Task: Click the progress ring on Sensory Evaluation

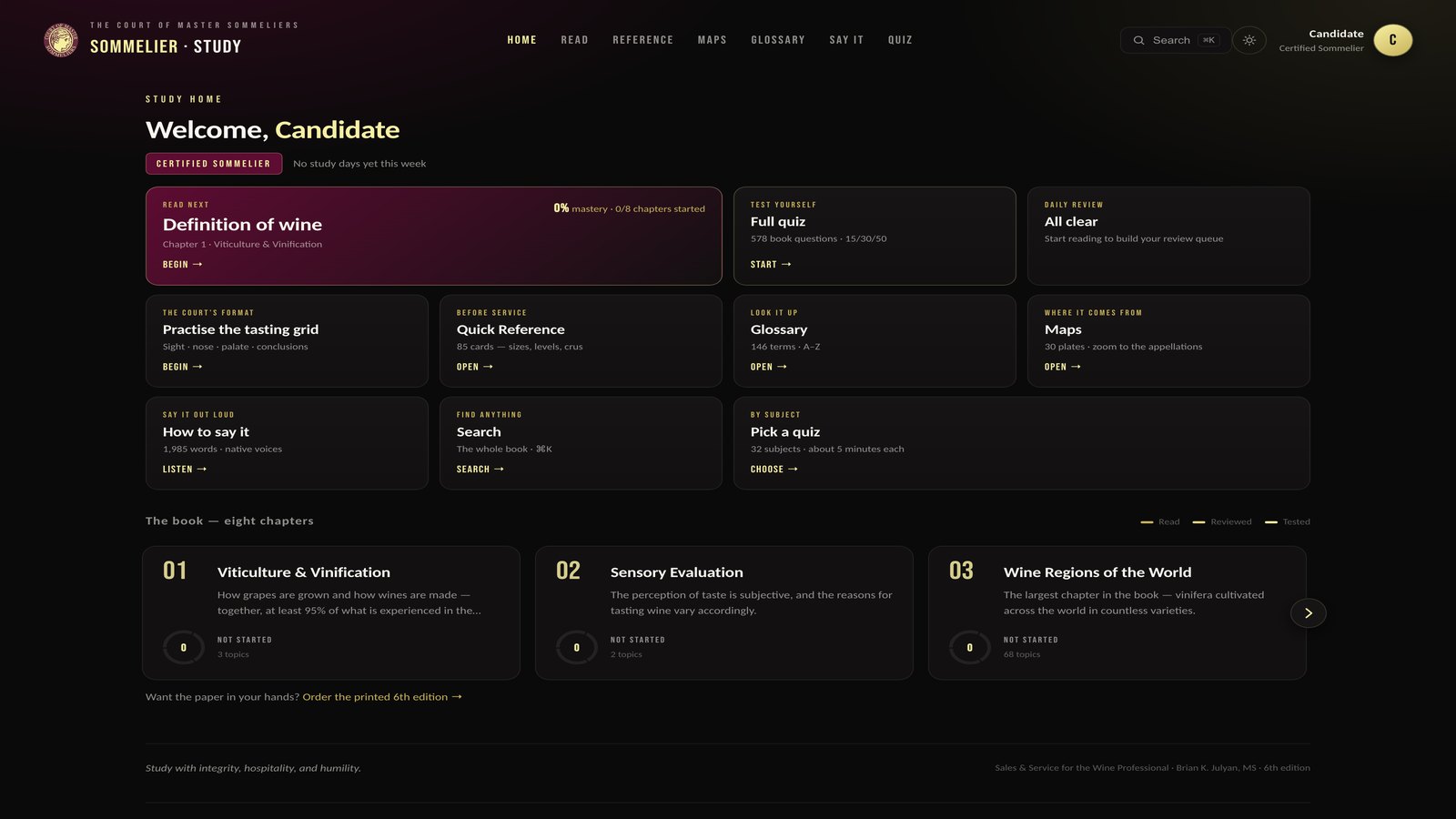Action: tap(577, 648)
